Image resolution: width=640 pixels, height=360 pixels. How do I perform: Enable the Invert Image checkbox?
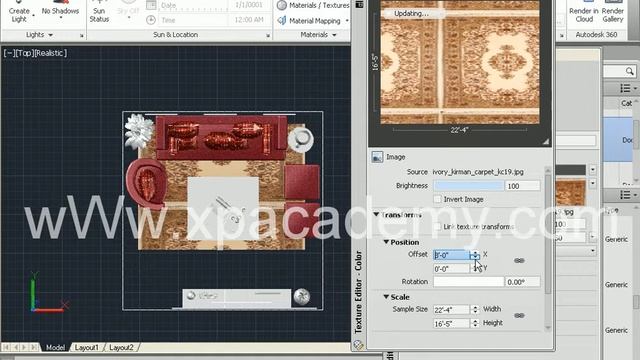point(438,199)
